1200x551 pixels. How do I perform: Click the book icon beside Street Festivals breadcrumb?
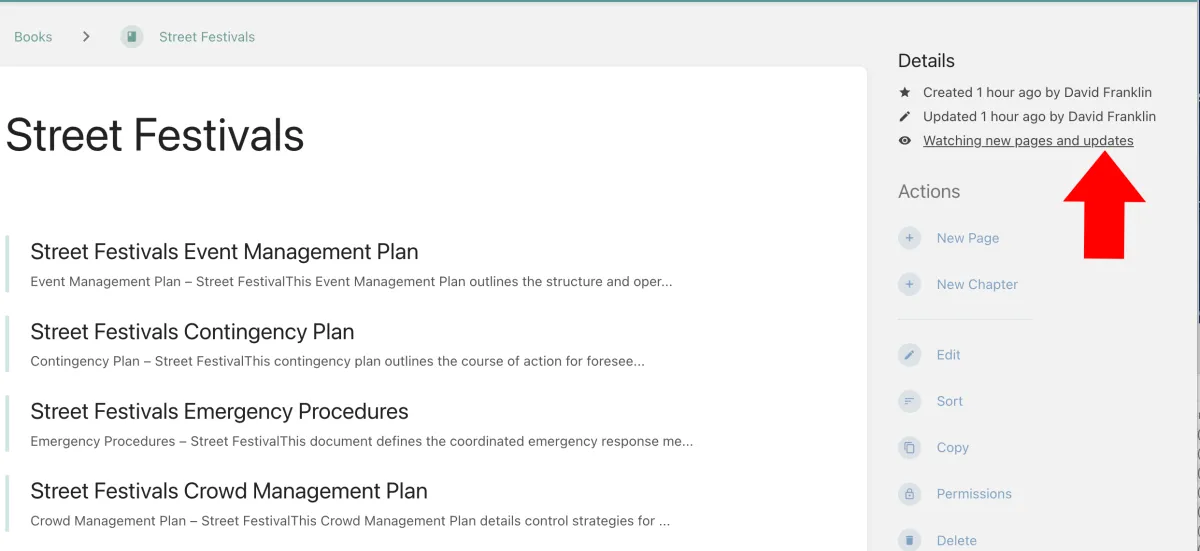[x=132, y=37]
